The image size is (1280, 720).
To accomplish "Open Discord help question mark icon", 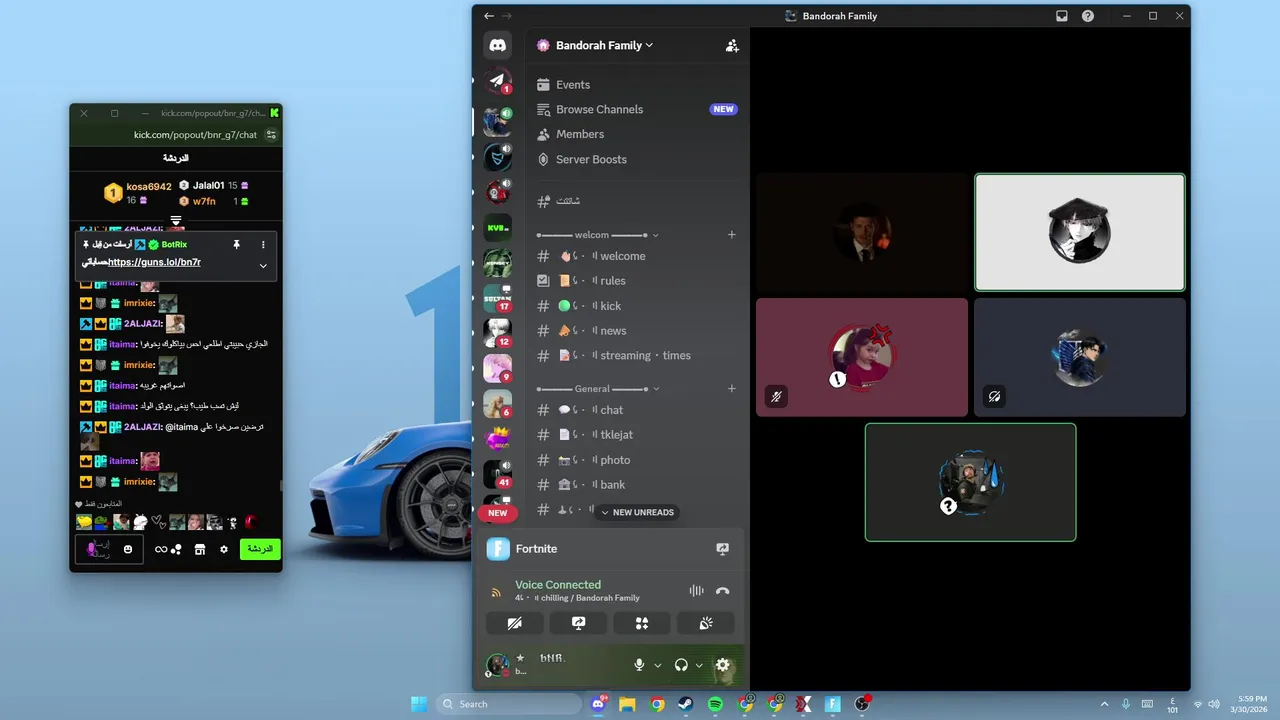I will (1088, 16).
